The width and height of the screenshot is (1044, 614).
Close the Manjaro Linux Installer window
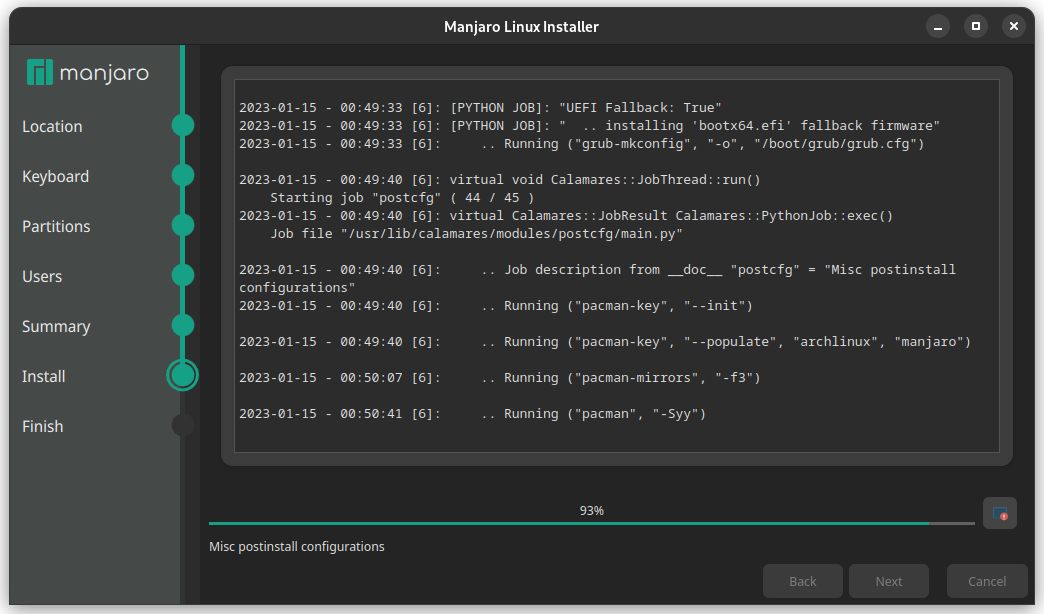point(1013,27)
